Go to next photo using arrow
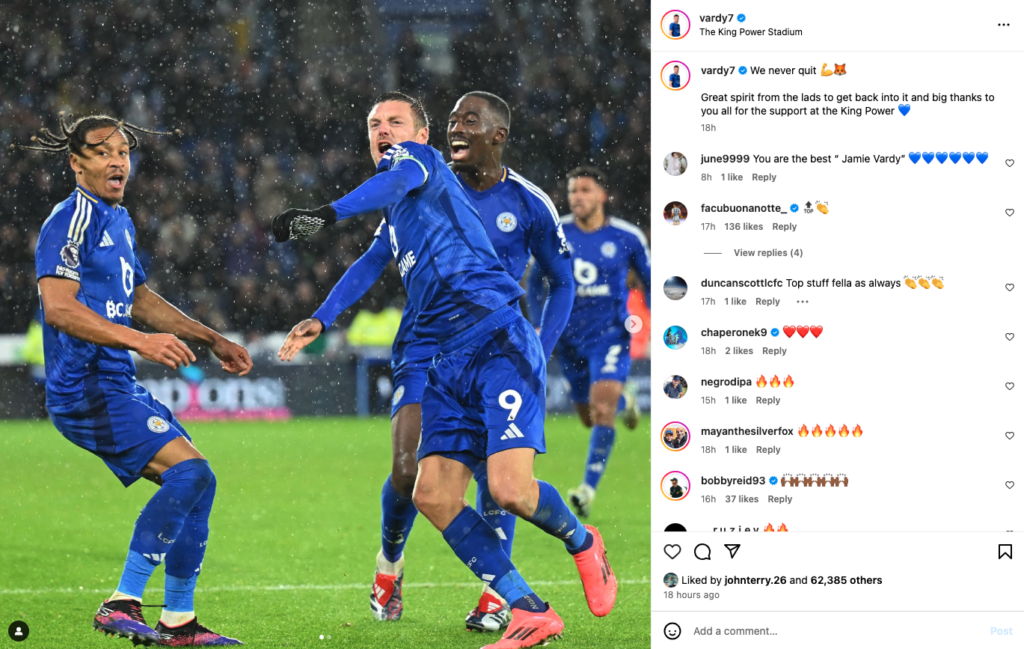 coord(633,324)
